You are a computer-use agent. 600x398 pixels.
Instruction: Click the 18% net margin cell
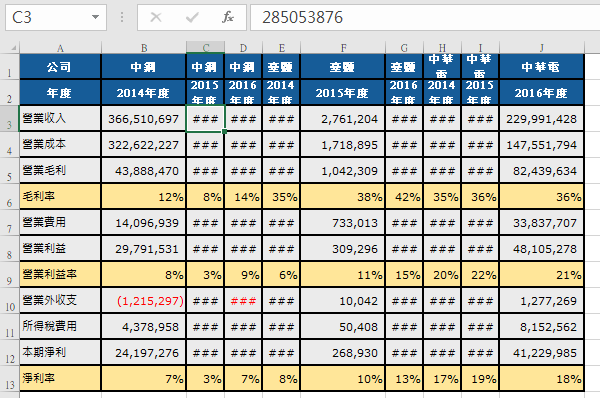[541, 379]
